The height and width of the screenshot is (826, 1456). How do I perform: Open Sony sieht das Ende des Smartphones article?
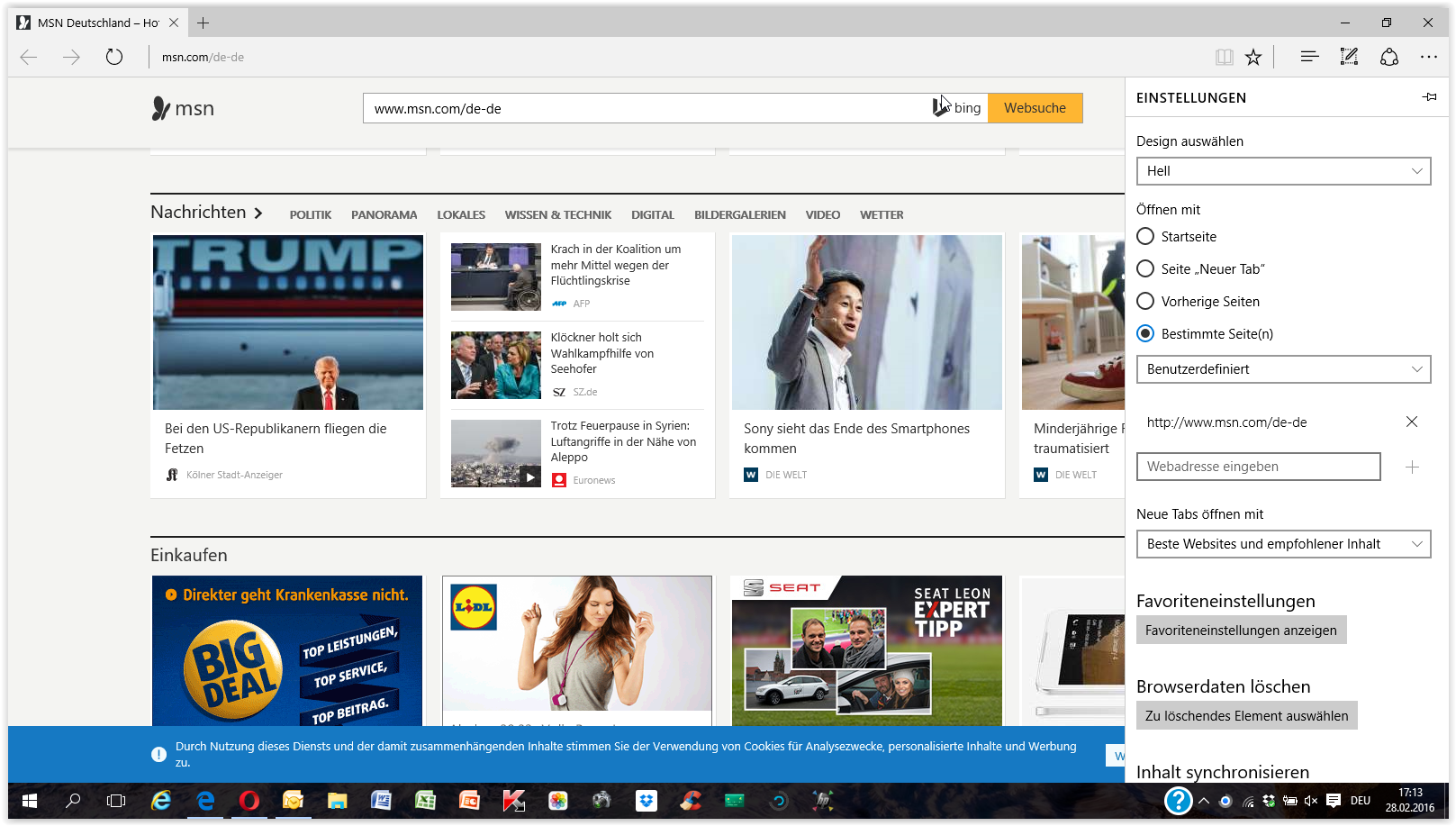point(856,439)
